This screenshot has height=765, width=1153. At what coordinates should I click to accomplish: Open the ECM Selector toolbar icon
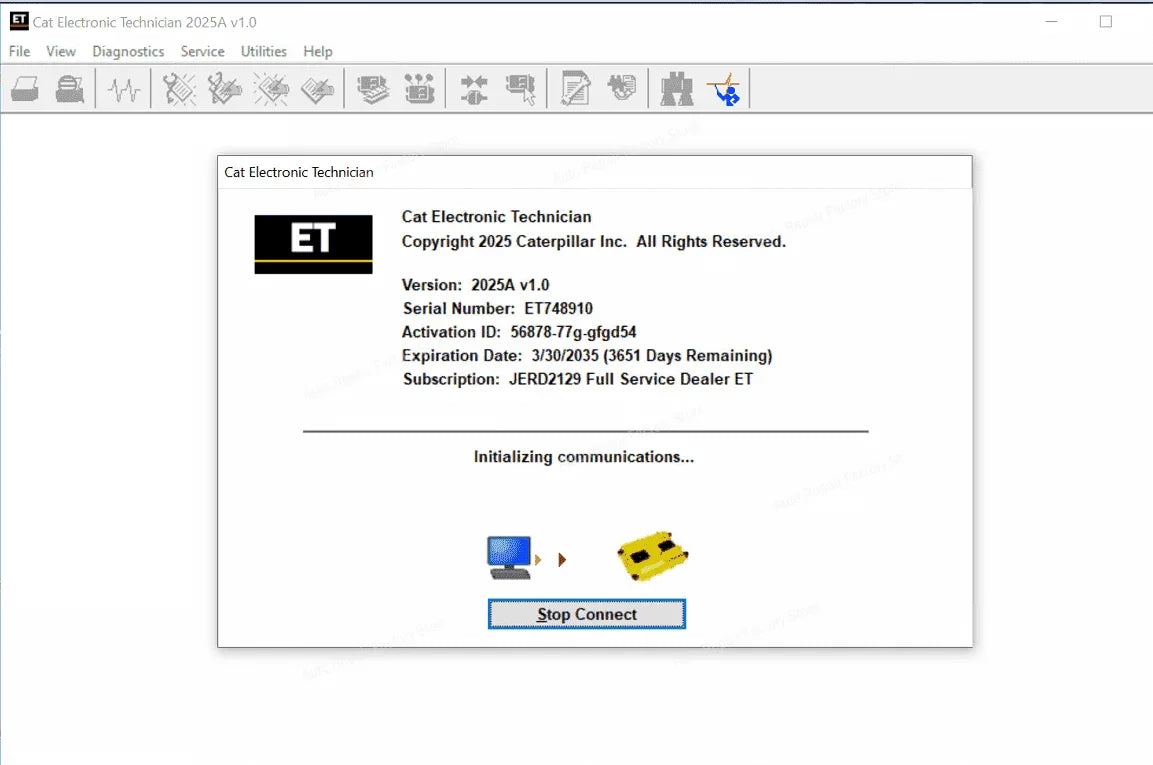coord(521,88)
